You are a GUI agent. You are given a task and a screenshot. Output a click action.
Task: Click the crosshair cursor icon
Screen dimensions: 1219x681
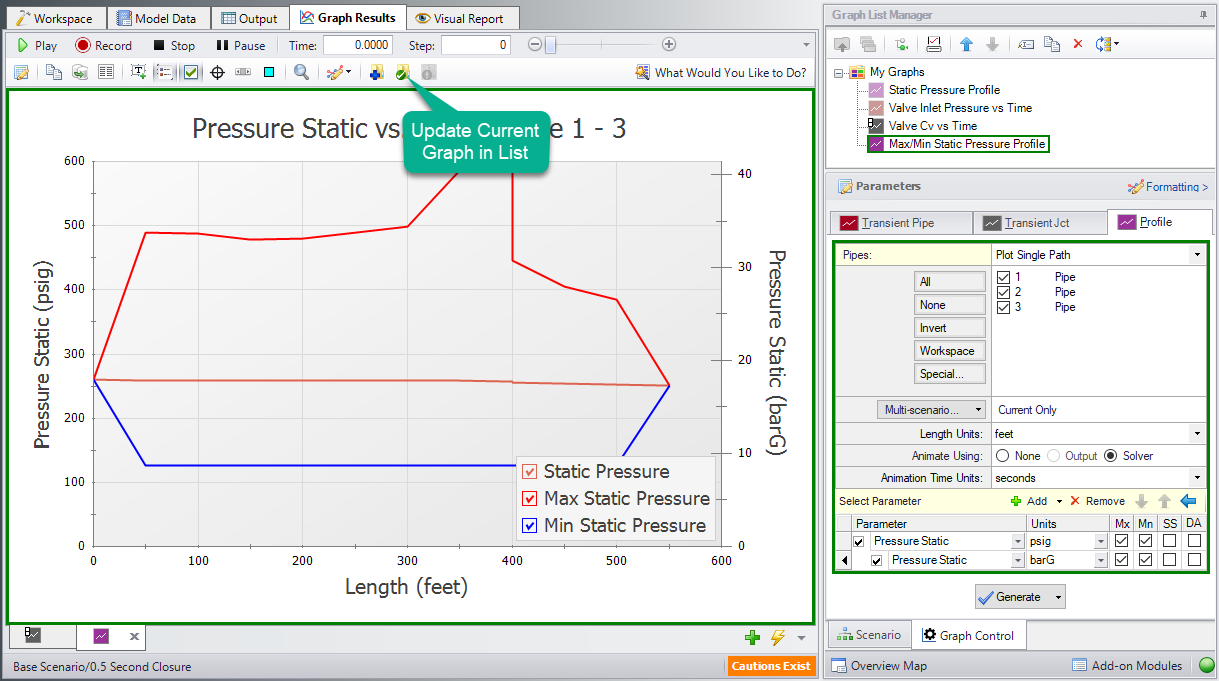pos(217,72)
